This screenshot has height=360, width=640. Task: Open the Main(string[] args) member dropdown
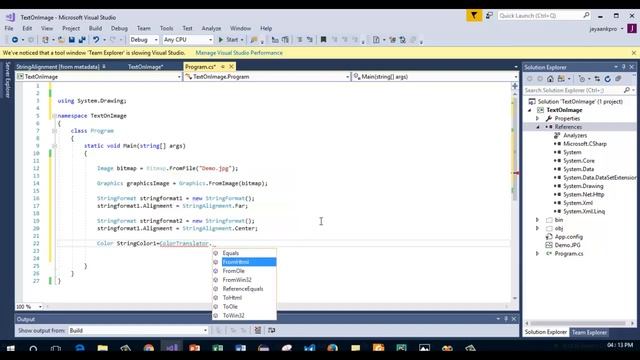click(x=435, y=77)
